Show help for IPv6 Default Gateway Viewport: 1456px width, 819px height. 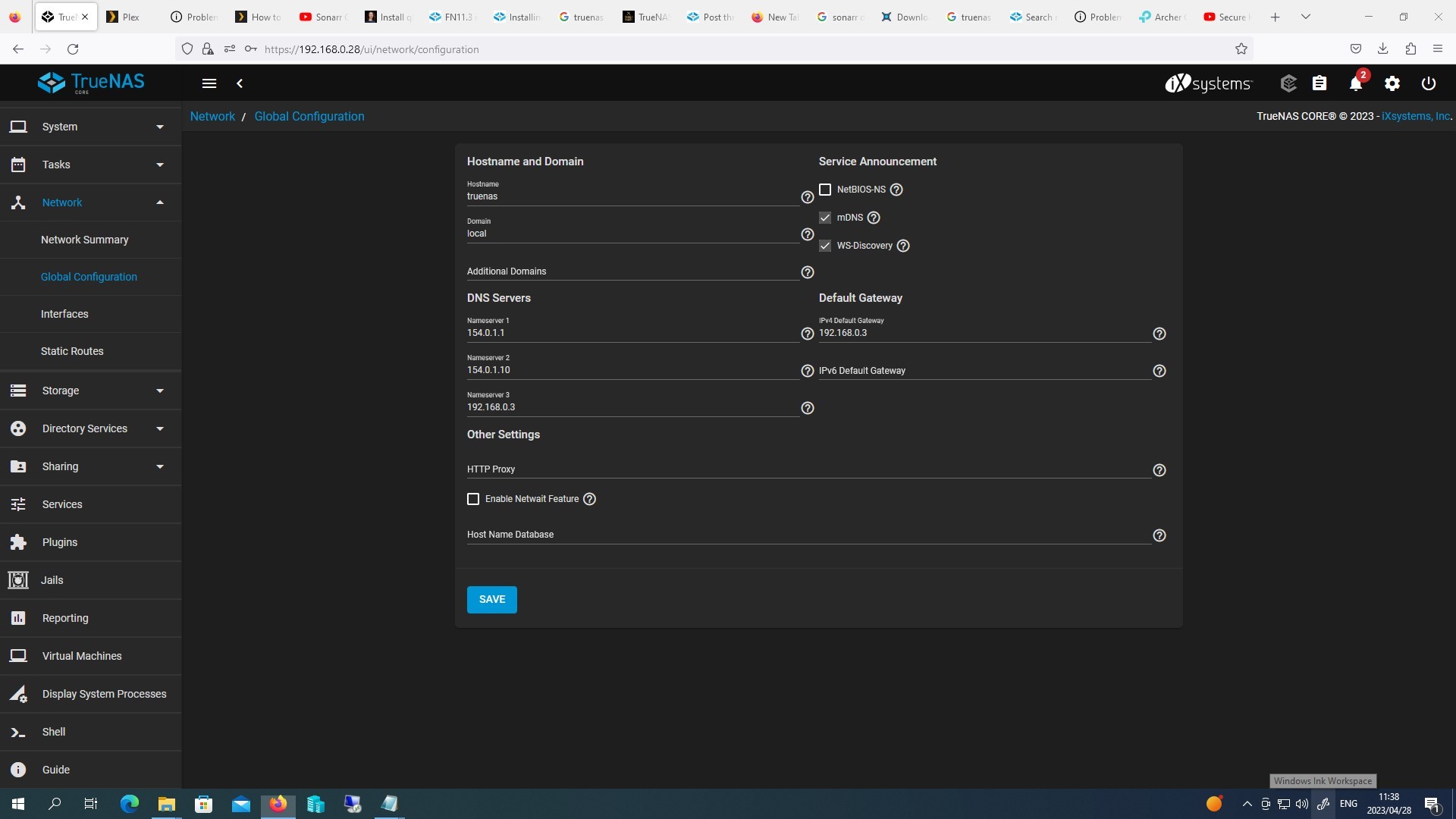point(1159,371)
